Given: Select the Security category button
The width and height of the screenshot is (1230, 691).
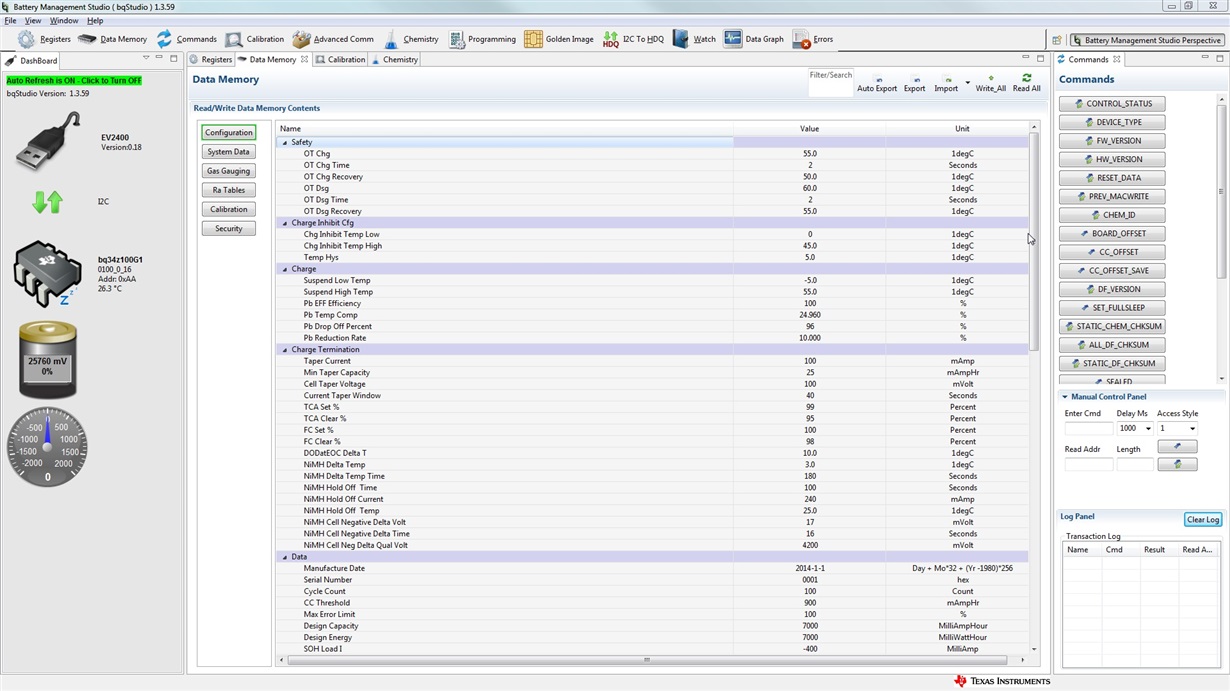Looking at the screenshot, I should click(x=229, y=229).
